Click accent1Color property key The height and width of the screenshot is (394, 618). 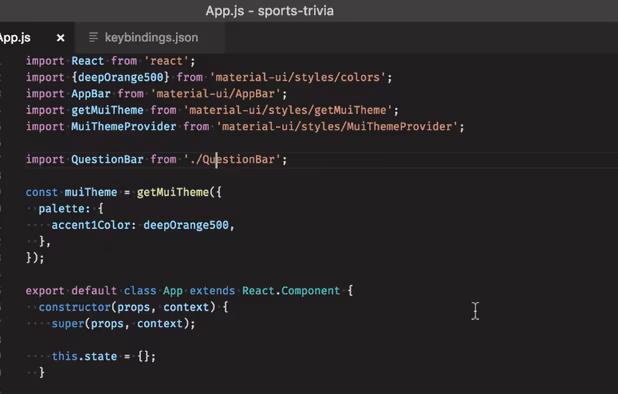click(93, 225)
